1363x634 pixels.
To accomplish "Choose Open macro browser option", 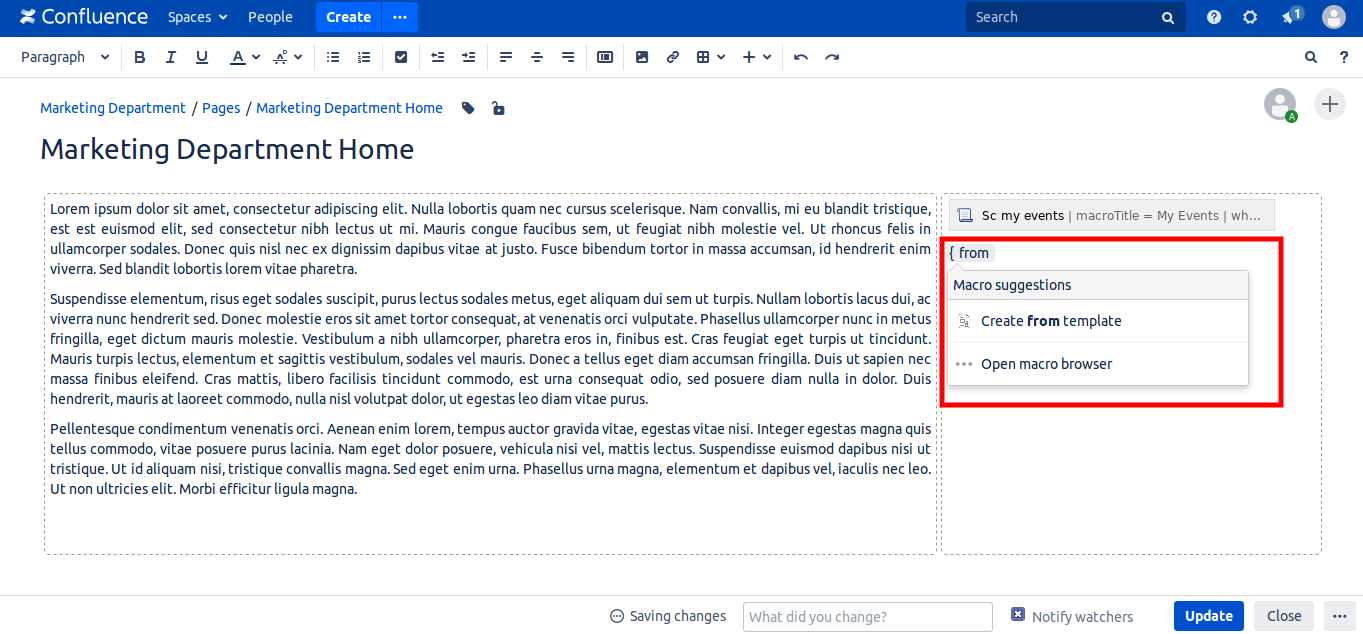I will [1046, 364].
